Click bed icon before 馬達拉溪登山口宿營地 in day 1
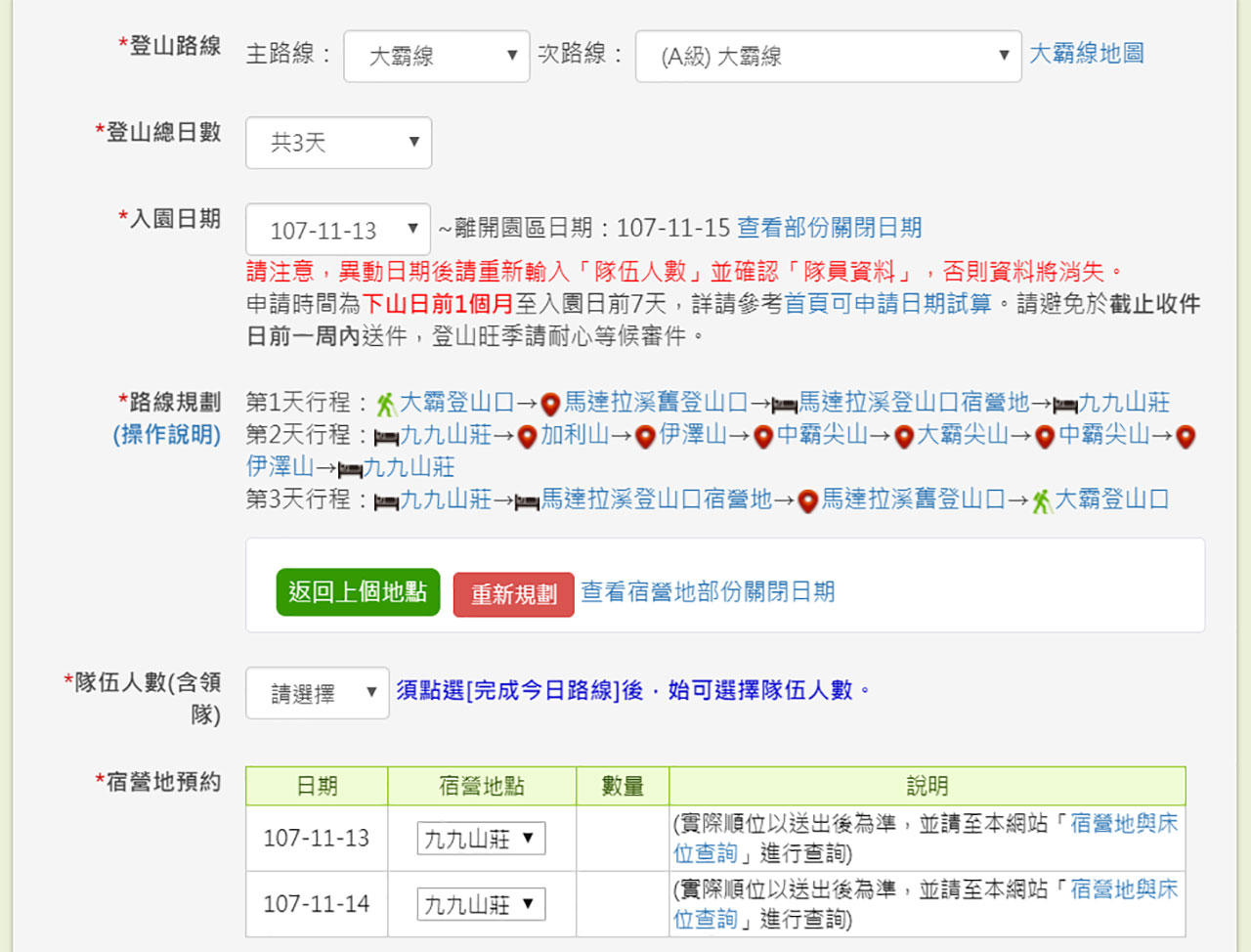The width and height of the screenshot is (1251, 952). point(784,404)
